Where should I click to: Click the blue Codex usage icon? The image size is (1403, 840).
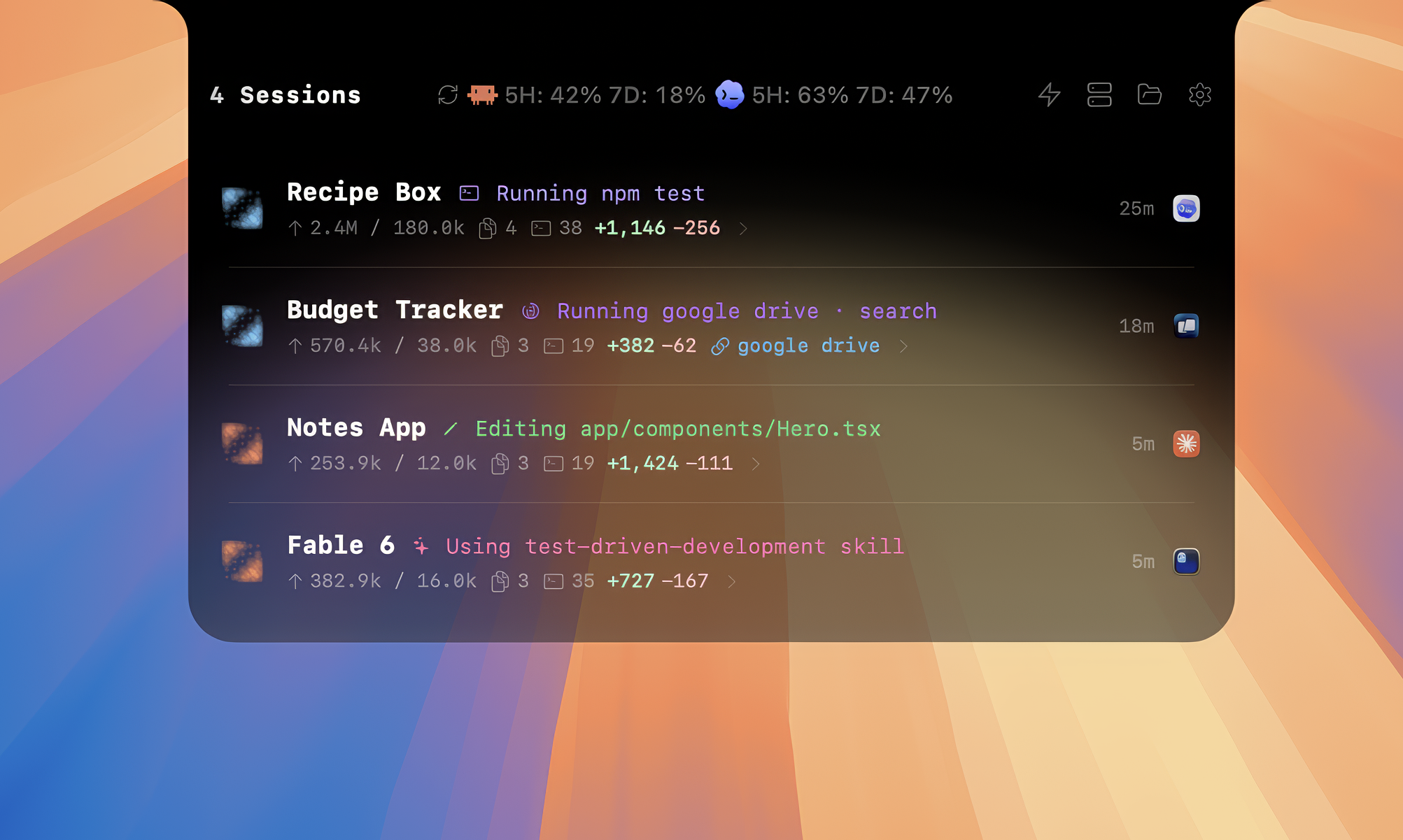pyautogui.click(x=730, y=94)
